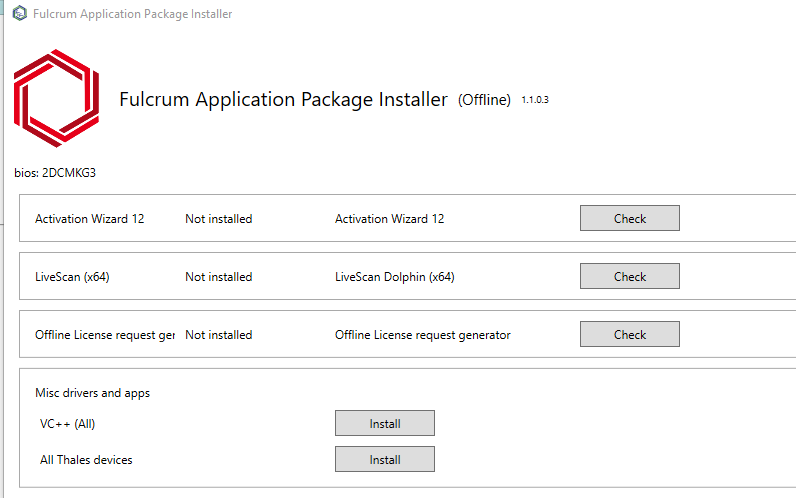Screen dimensions: 796x498
Task: Click the 'Offline License request generator' description text
Action: coord(422,335)
